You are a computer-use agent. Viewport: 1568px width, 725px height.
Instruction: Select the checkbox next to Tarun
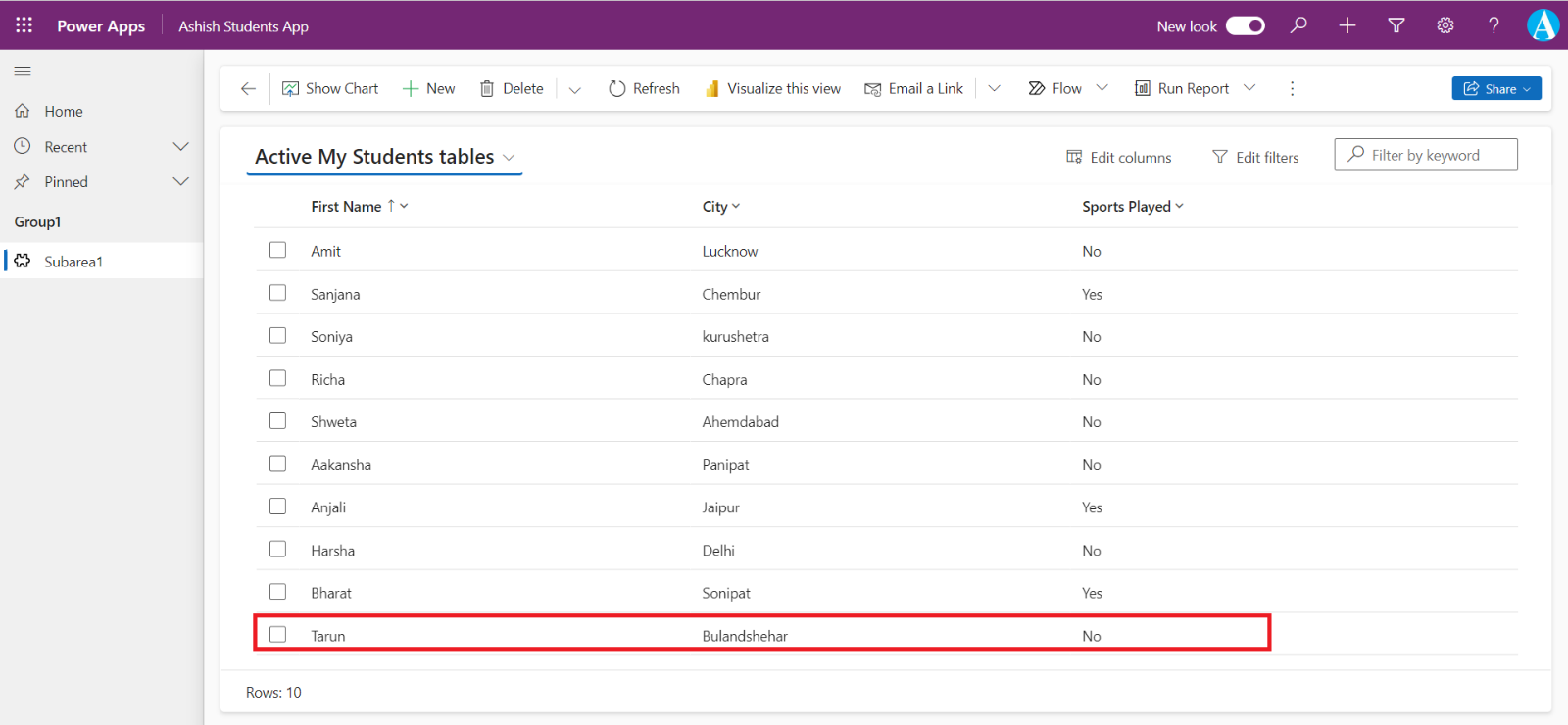click(x=278, y=635)
